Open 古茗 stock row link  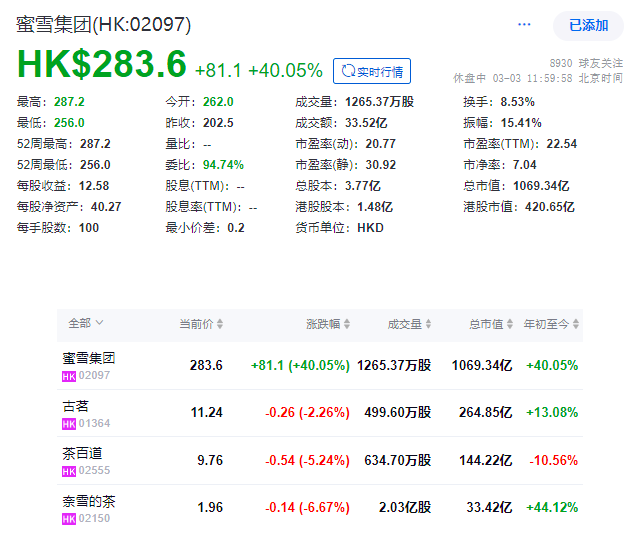tap(75, 406)
